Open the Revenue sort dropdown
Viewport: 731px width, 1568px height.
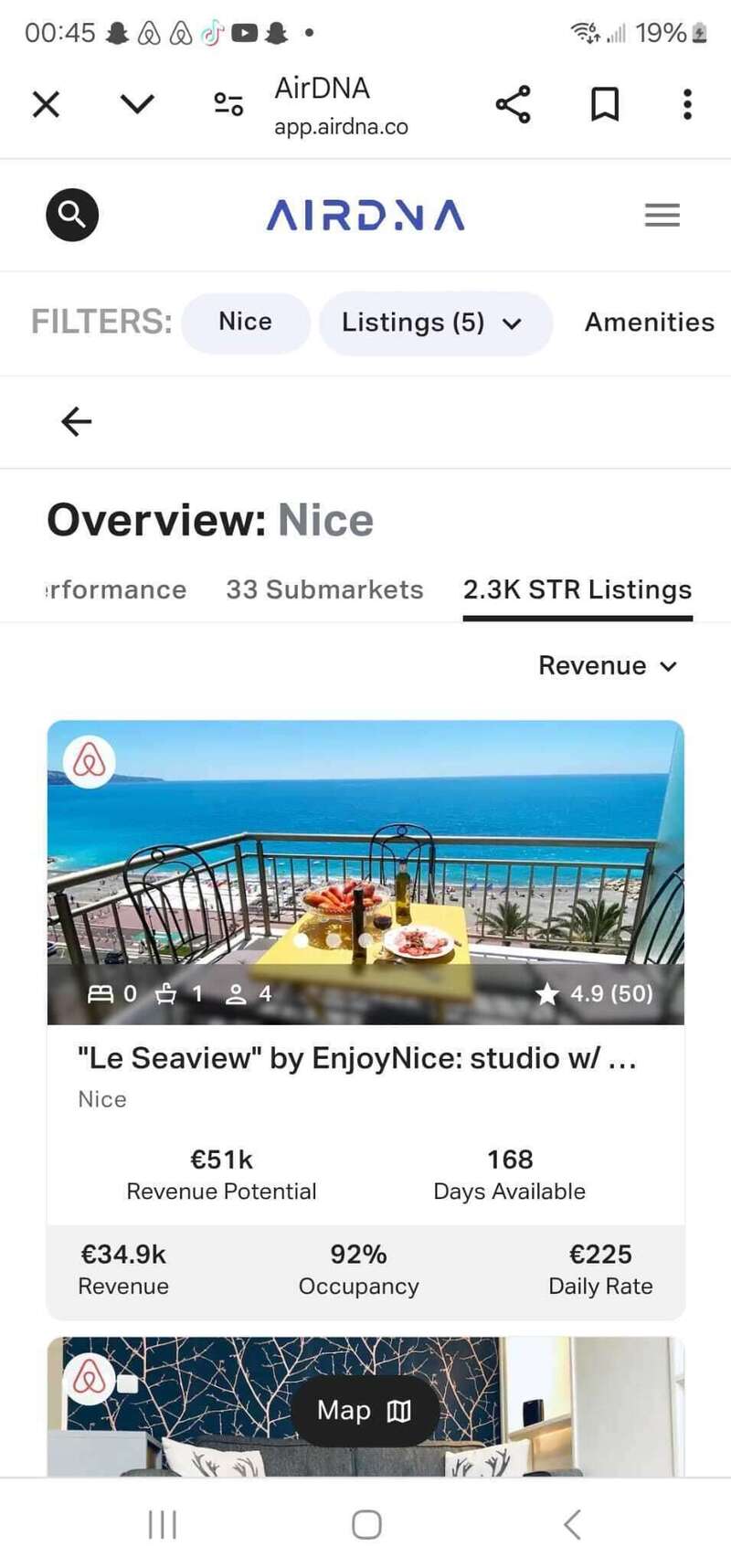point(608,665)
